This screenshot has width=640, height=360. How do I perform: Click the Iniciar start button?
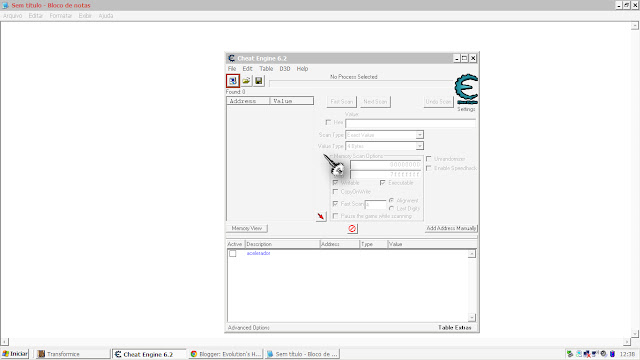15,354
